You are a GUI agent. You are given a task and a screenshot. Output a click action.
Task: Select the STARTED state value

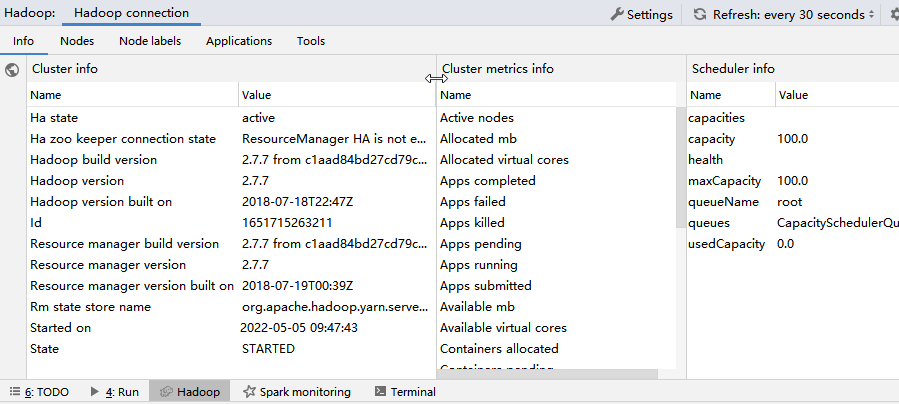(x=268, y=349)
